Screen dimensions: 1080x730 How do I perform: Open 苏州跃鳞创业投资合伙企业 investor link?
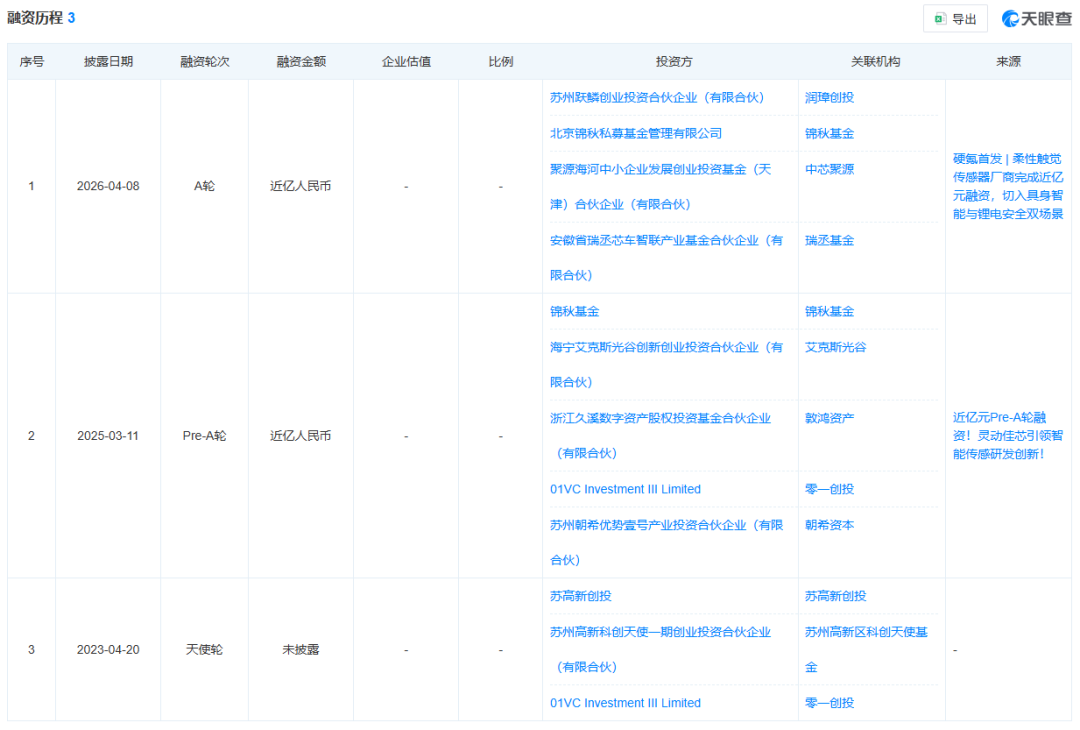click(656, 98)
